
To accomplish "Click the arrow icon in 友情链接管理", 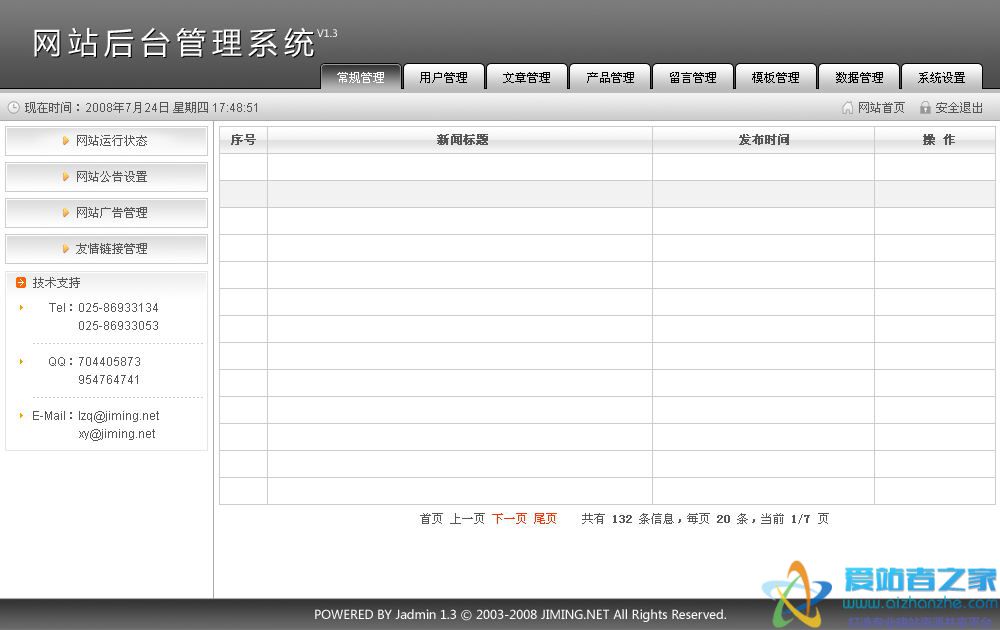I will pyautogui.click(x=66, y=249).
